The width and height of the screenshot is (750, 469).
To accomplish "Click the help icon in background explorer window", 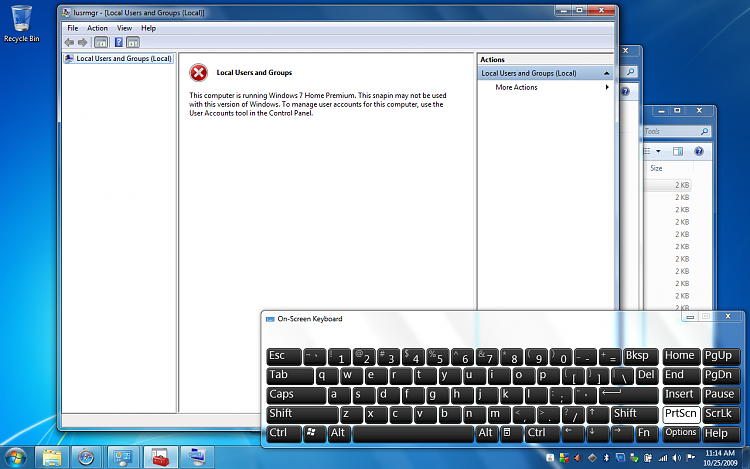I will tap(699, 152).
